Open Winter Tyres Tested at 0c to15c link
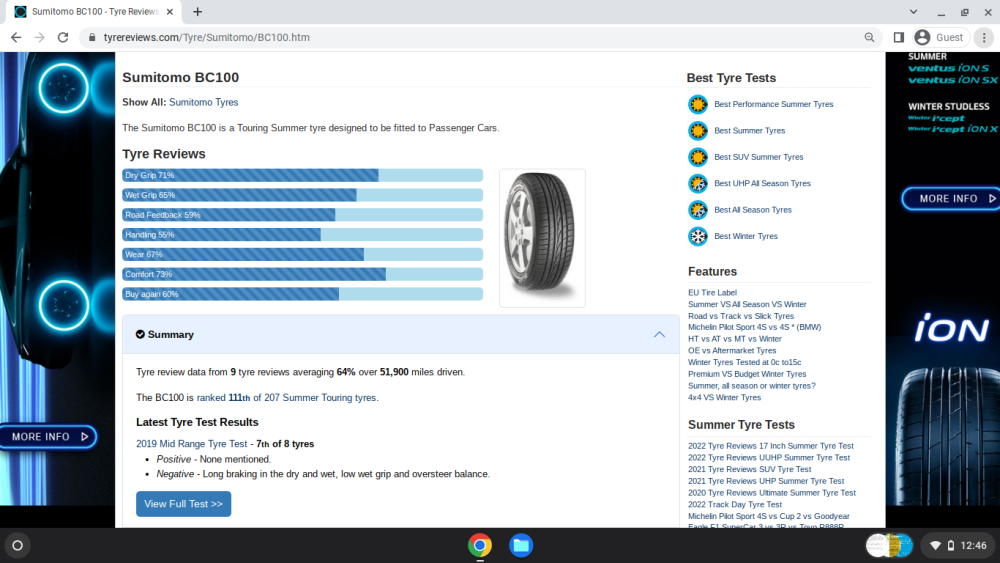 [744, 362]
